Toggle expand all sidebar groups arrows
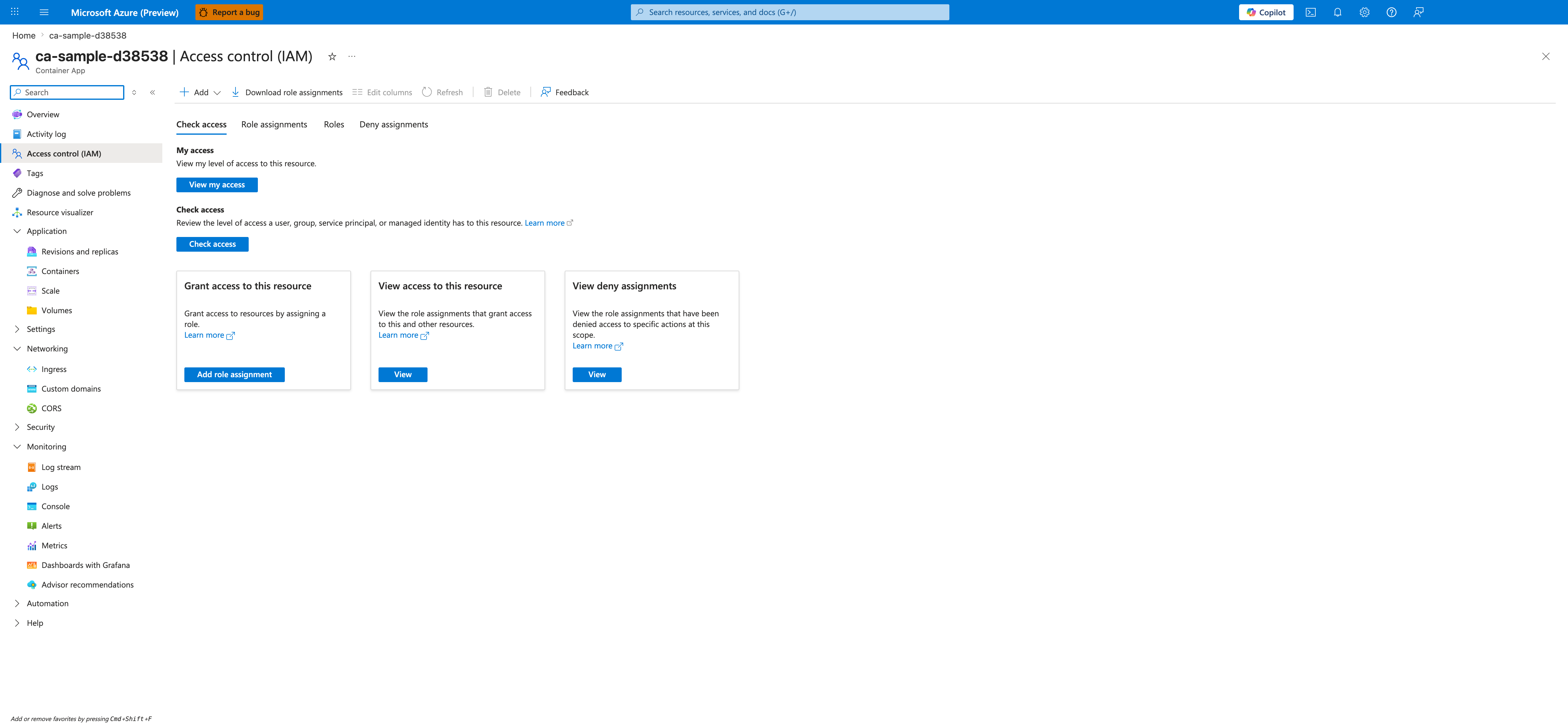 coord(134,92)
